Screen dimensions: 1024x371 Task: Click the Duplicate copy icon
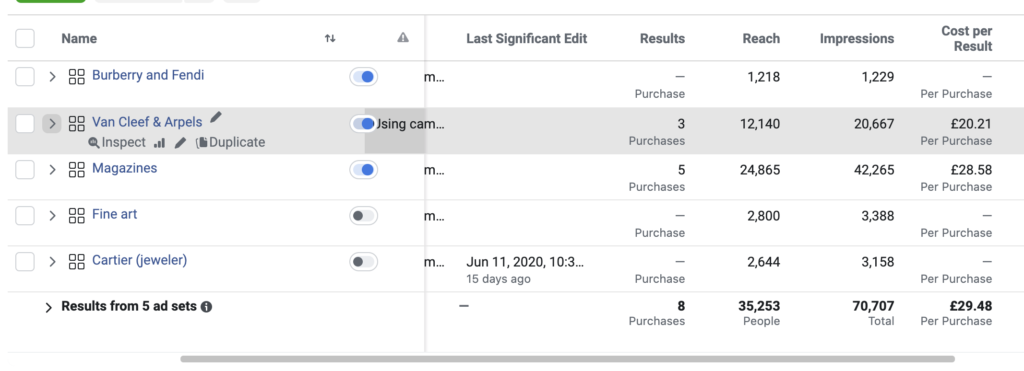click(x=202, y=142)
